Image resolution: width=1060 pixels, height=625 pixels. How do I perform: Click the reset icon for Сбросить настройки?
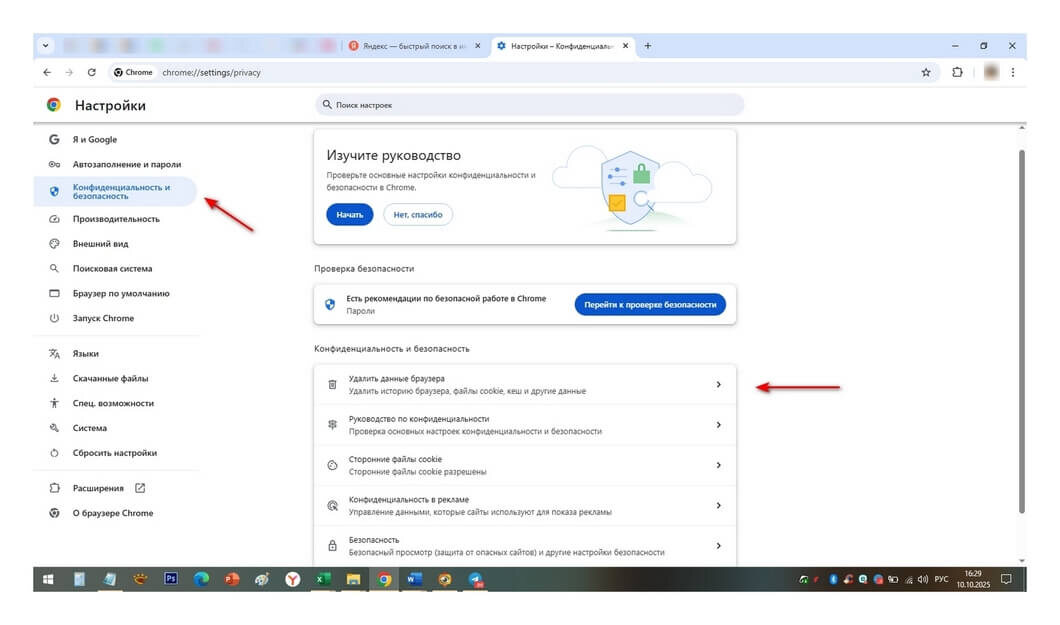pyautogui.click(x=54, y=453)
